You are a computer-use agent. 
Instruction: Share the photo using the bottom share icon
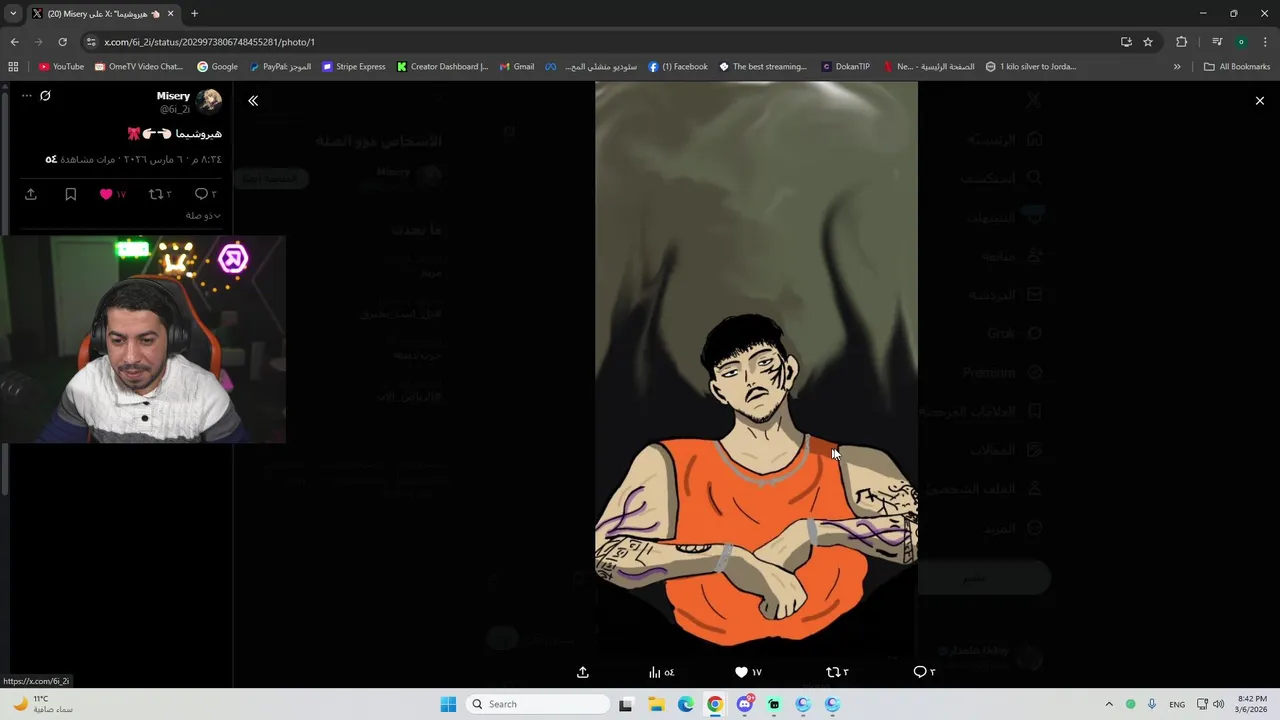click(583, 672)
